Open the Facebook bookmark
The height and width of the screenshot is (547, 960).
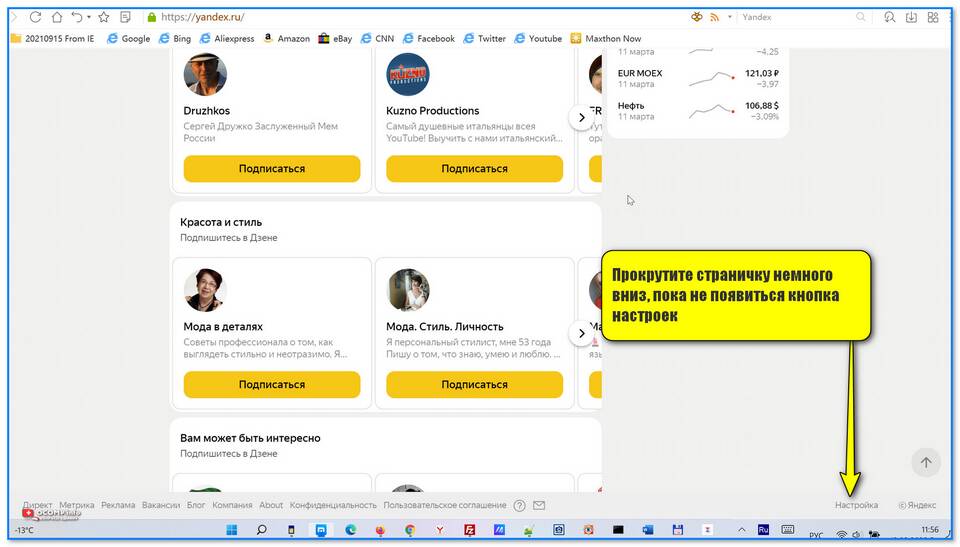(429, 39)
